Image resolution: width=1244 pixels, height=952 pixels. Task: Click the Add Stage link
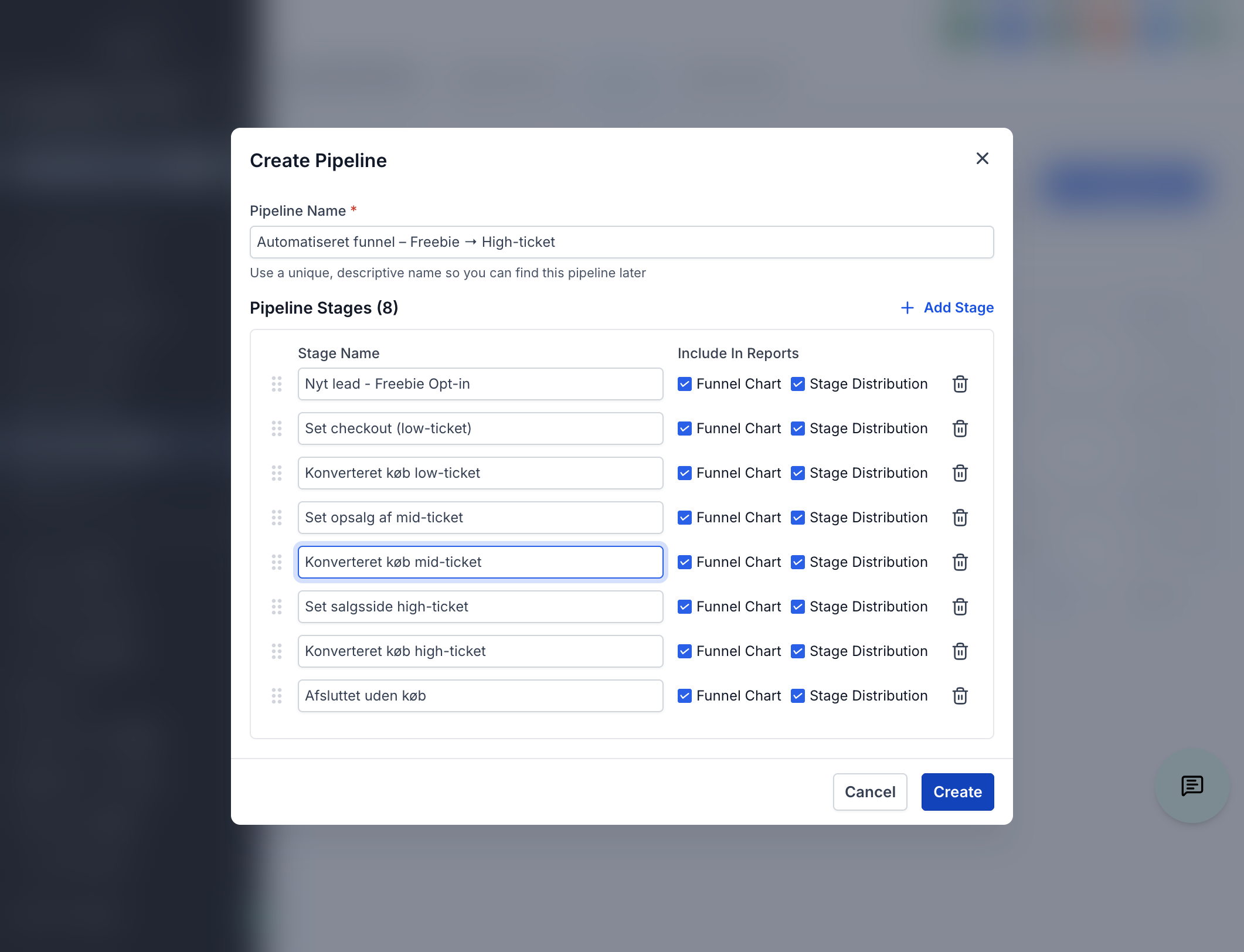point(947,308)
